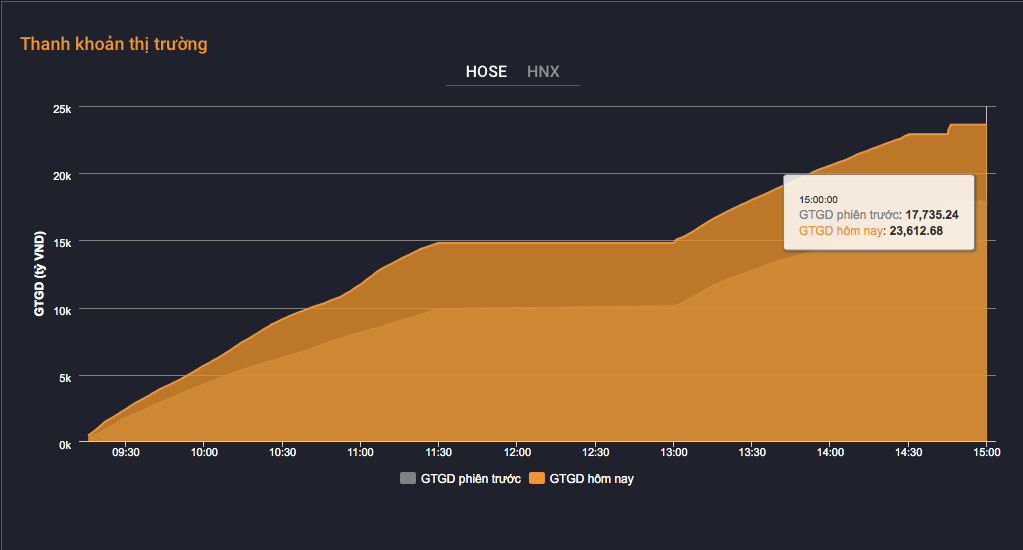Click the gray GTGD phiên trước legend swatch
This screenshot has height=550, width=1023.
407,479
